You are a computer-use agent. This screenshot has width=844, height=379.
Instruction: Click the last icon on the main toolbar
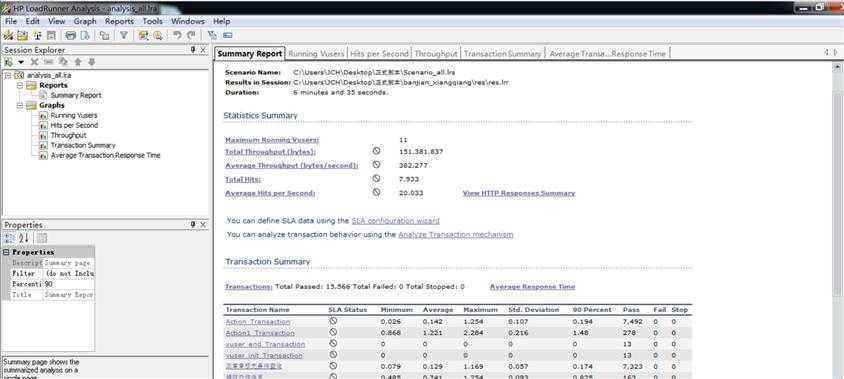click(x=228, y=36)
